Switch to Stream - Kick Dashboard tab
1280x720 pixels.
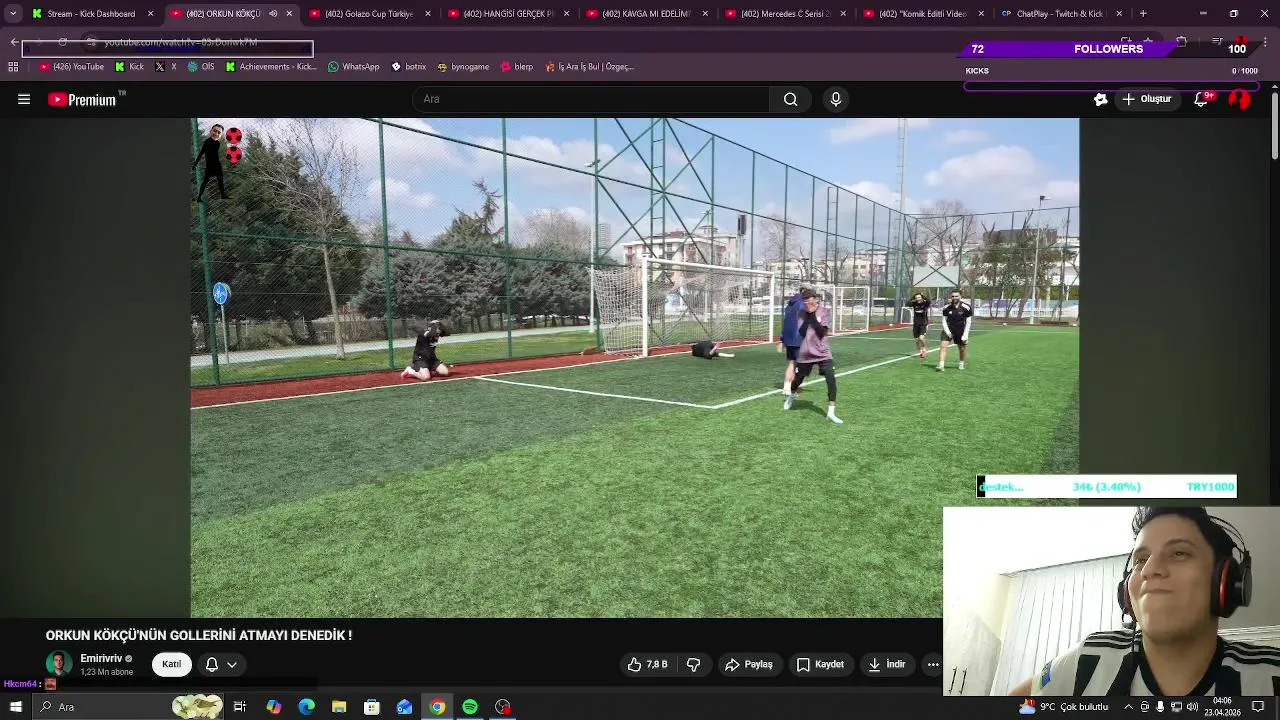92,14
